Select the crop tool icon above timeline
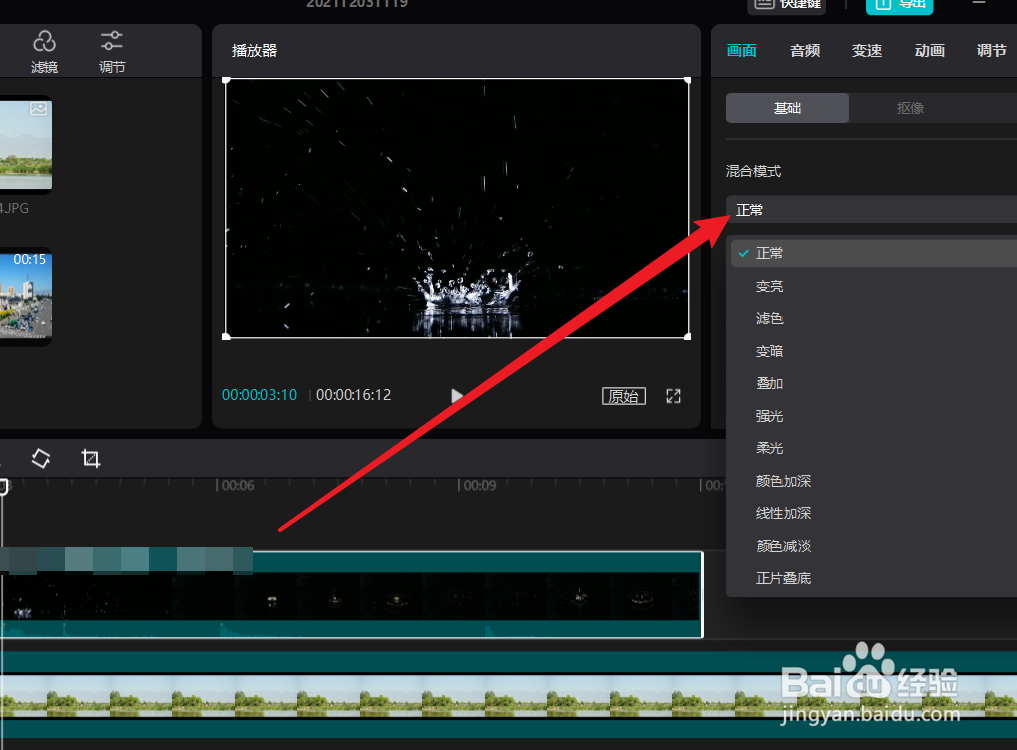Viewport: 1017px width, 750px height. (x=91, y=459)
